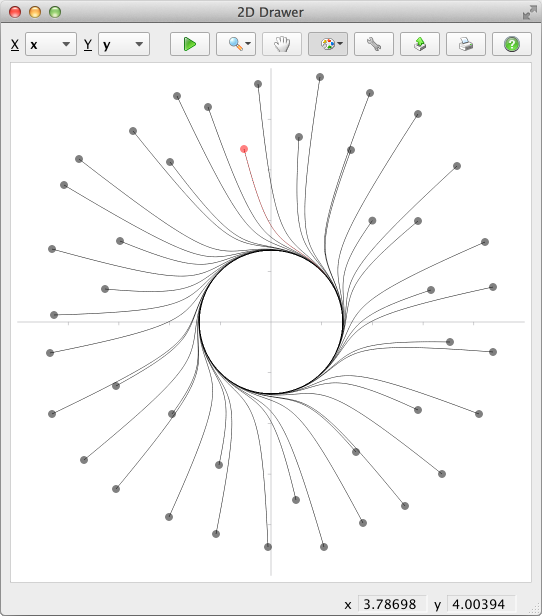Image resolution: width=542 pixels, height=616 pixels.
Task: Click the Y axis label
Action: (x=88, y=44)
